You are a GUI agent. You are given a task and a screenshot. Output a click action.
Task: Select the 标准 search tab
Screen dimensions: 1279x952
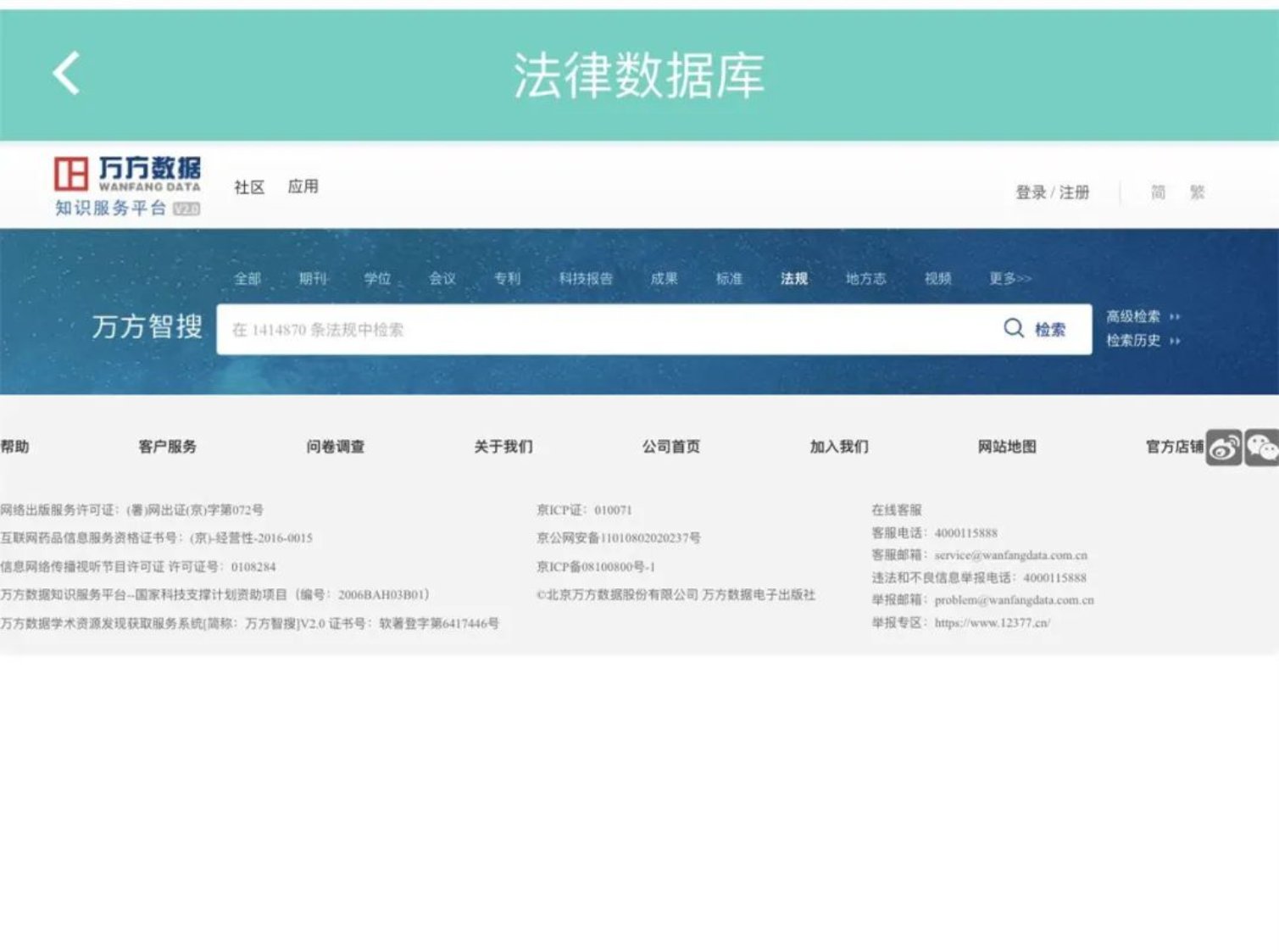point(729,278)
